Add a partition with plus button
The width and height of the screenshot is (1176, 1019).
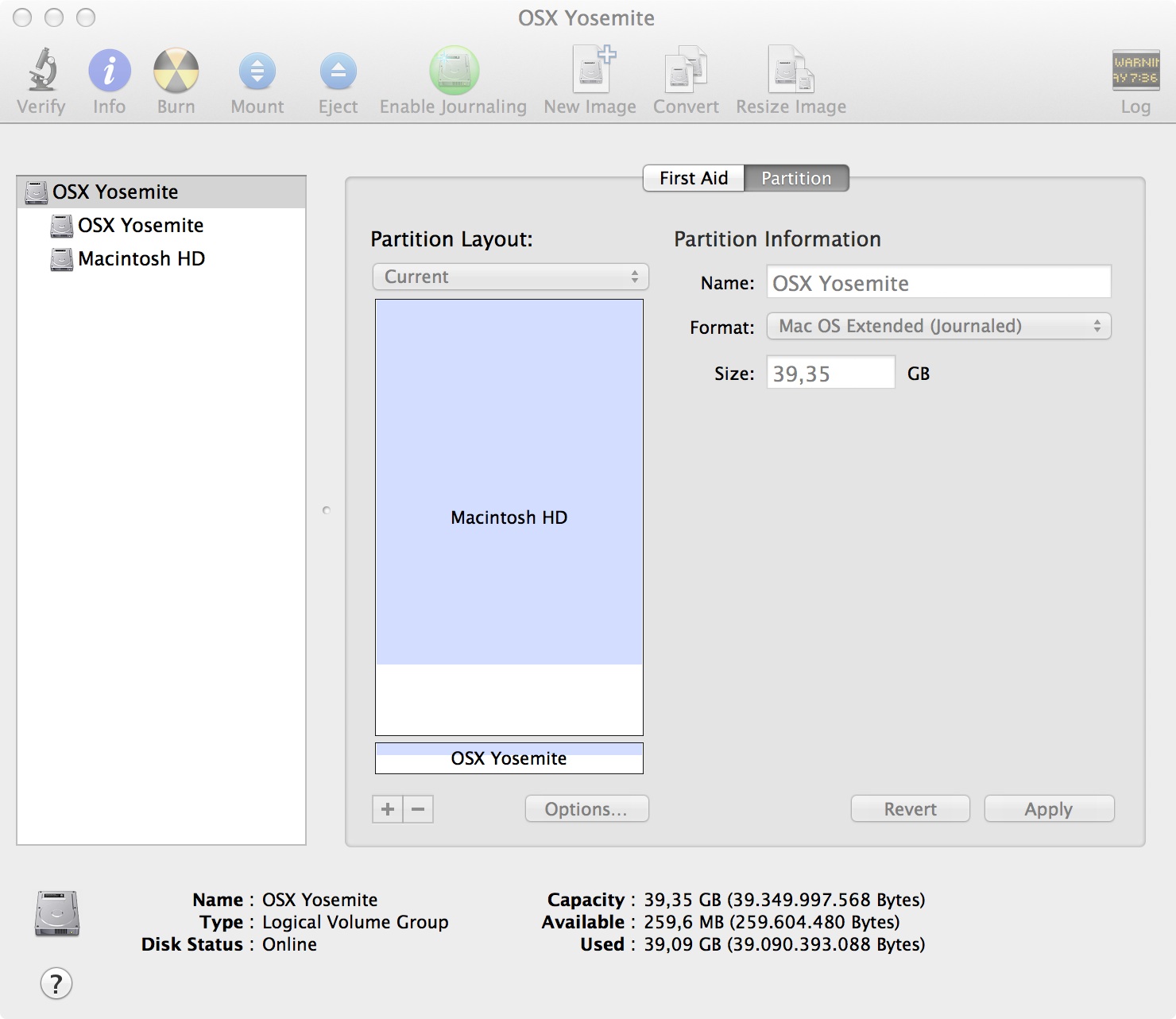coord(388,809)
